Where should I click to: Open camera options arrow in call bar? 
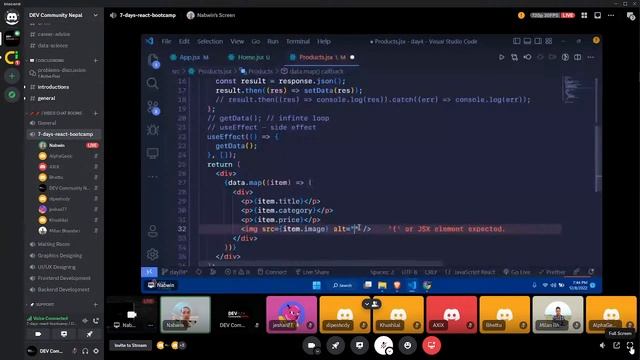point(318,351)
